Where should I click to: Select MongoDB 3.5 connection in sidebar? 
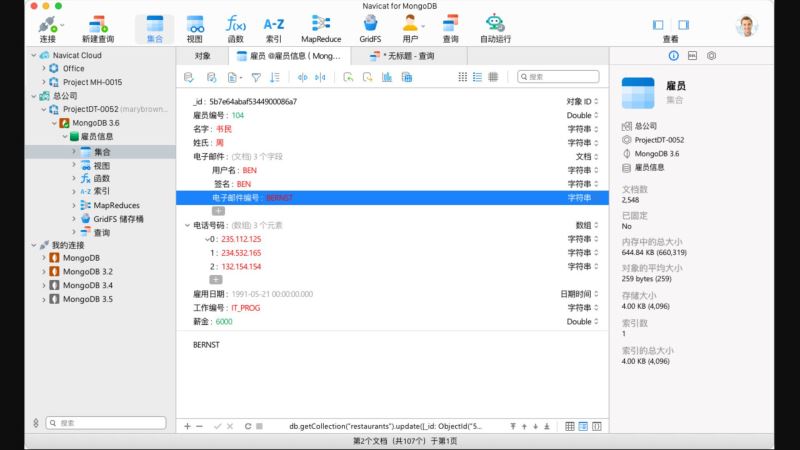[x=87, y=299]
